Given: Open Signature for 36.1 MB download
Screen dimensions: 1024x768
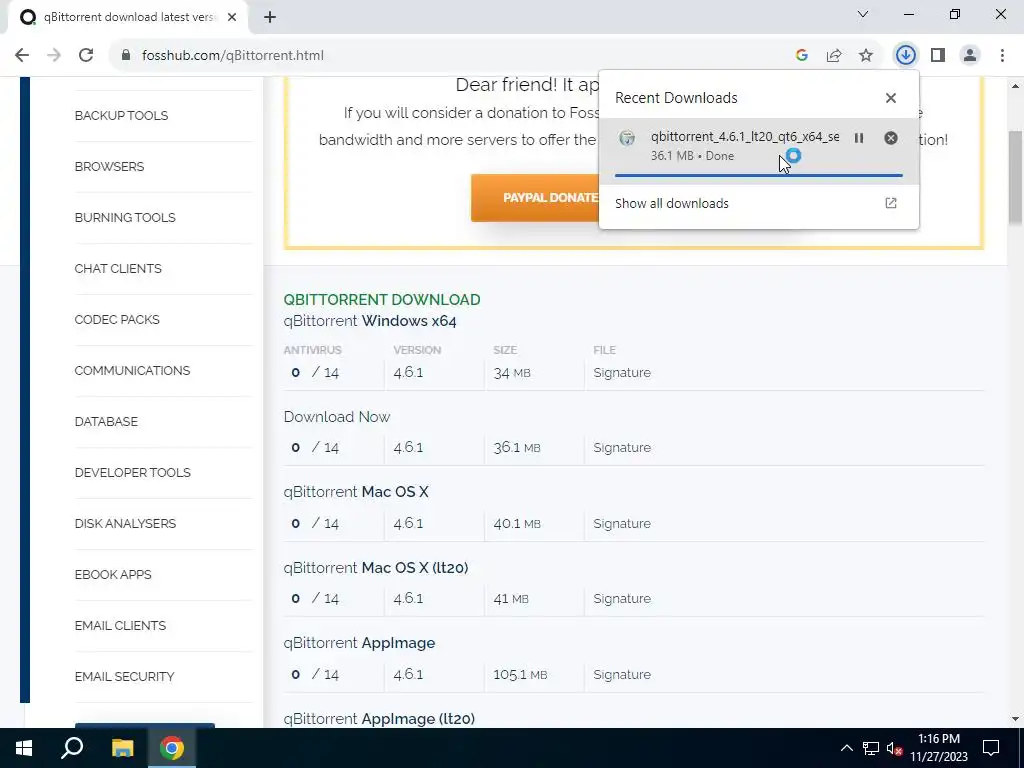Looking at the screenshot, I should coord(622,448).
